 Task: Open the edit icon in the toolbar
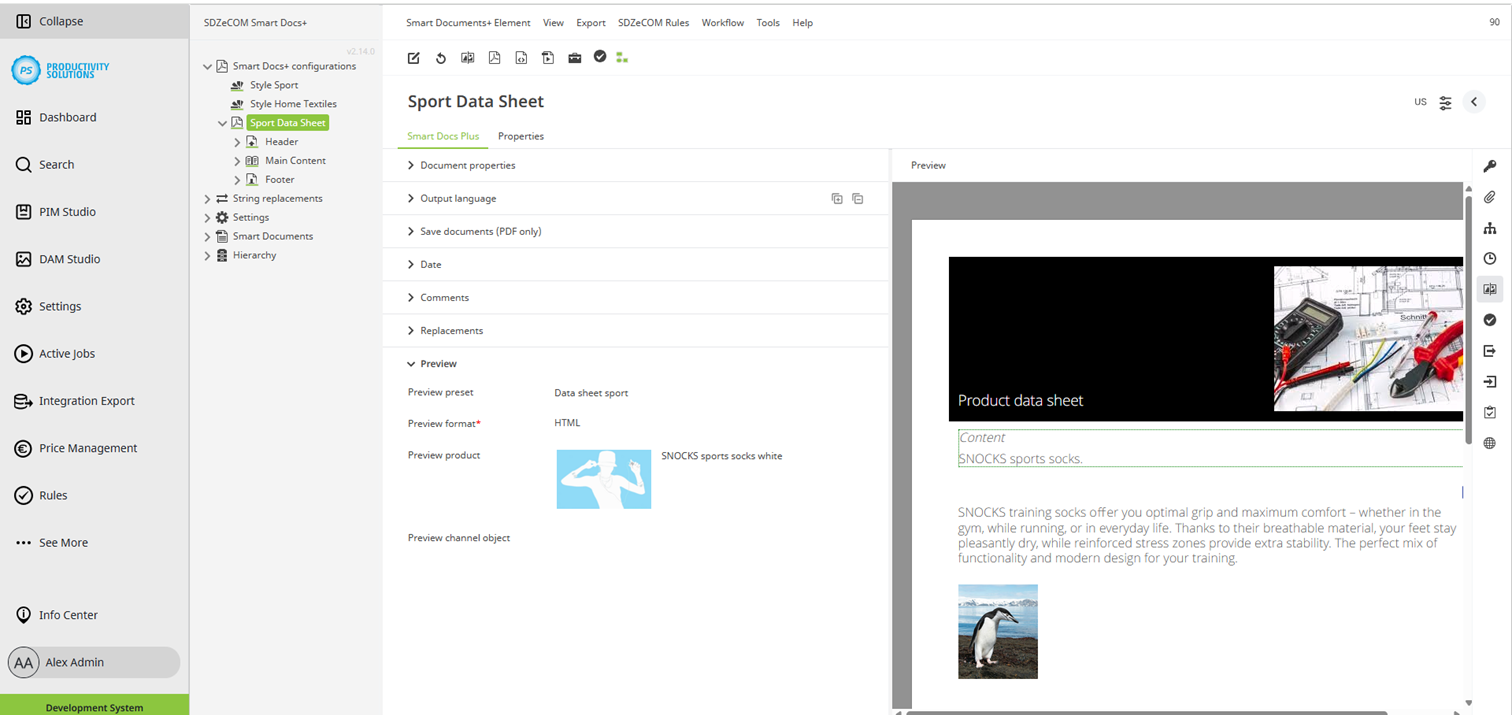[x=413, y=57]
